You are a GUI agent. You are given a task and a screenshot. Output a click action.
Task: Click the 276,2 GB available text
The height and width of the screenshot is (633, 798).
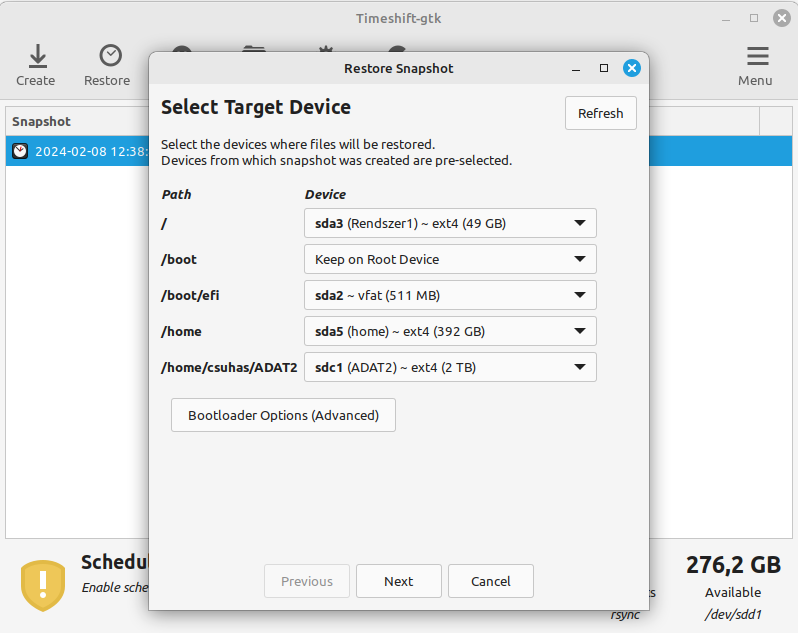733,565
